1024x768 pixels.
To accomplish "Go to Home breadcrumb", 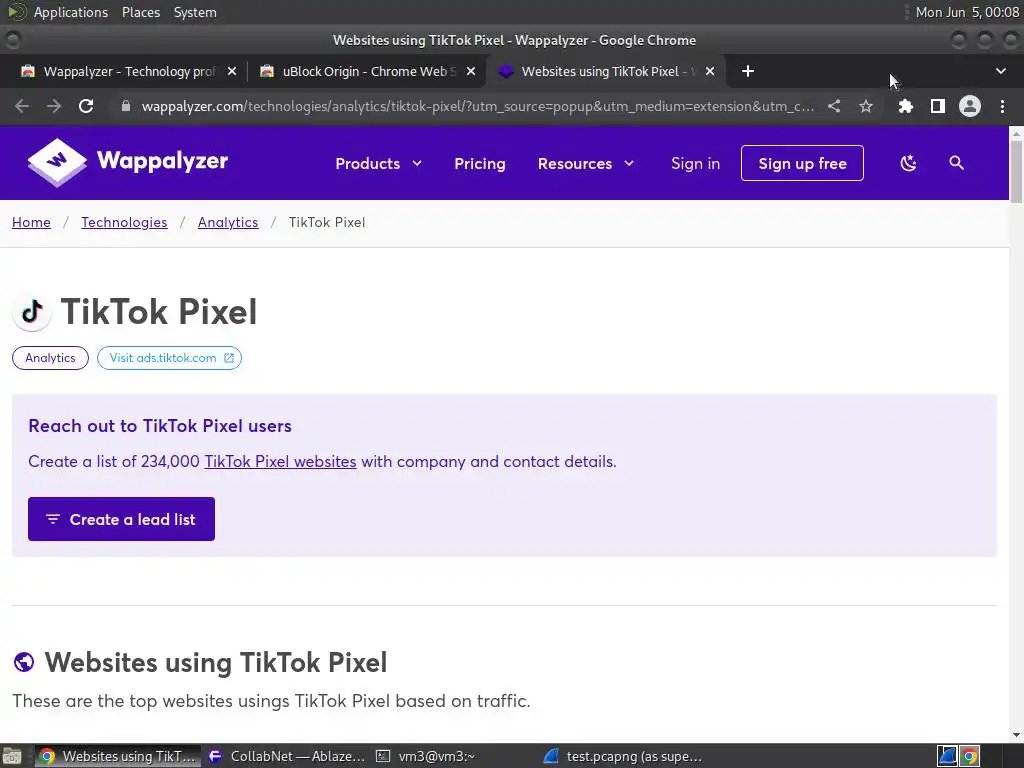I will click(x=31, y=222).
